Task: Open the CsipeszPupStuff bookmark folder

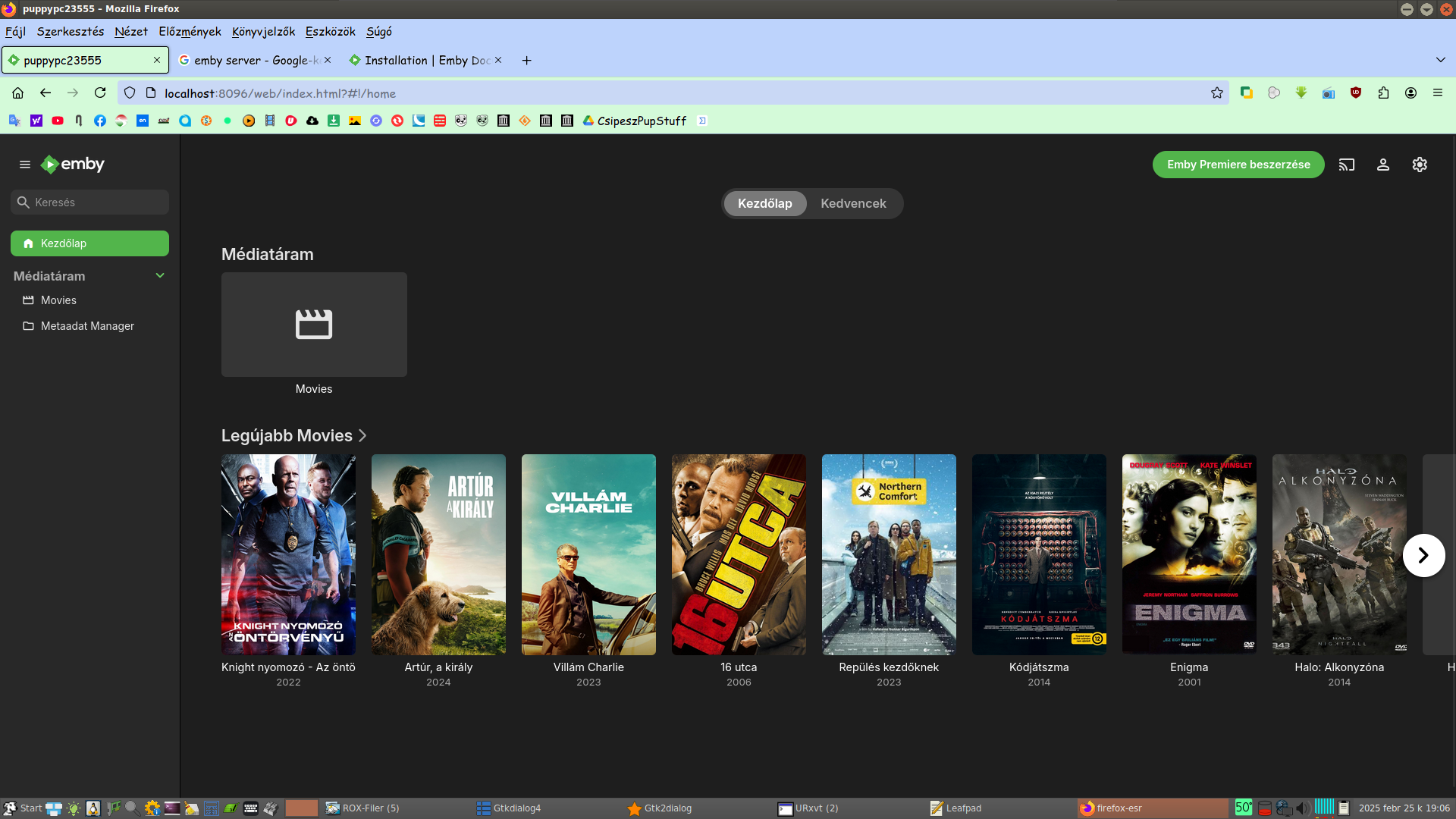Action: [x=634, y=121]
